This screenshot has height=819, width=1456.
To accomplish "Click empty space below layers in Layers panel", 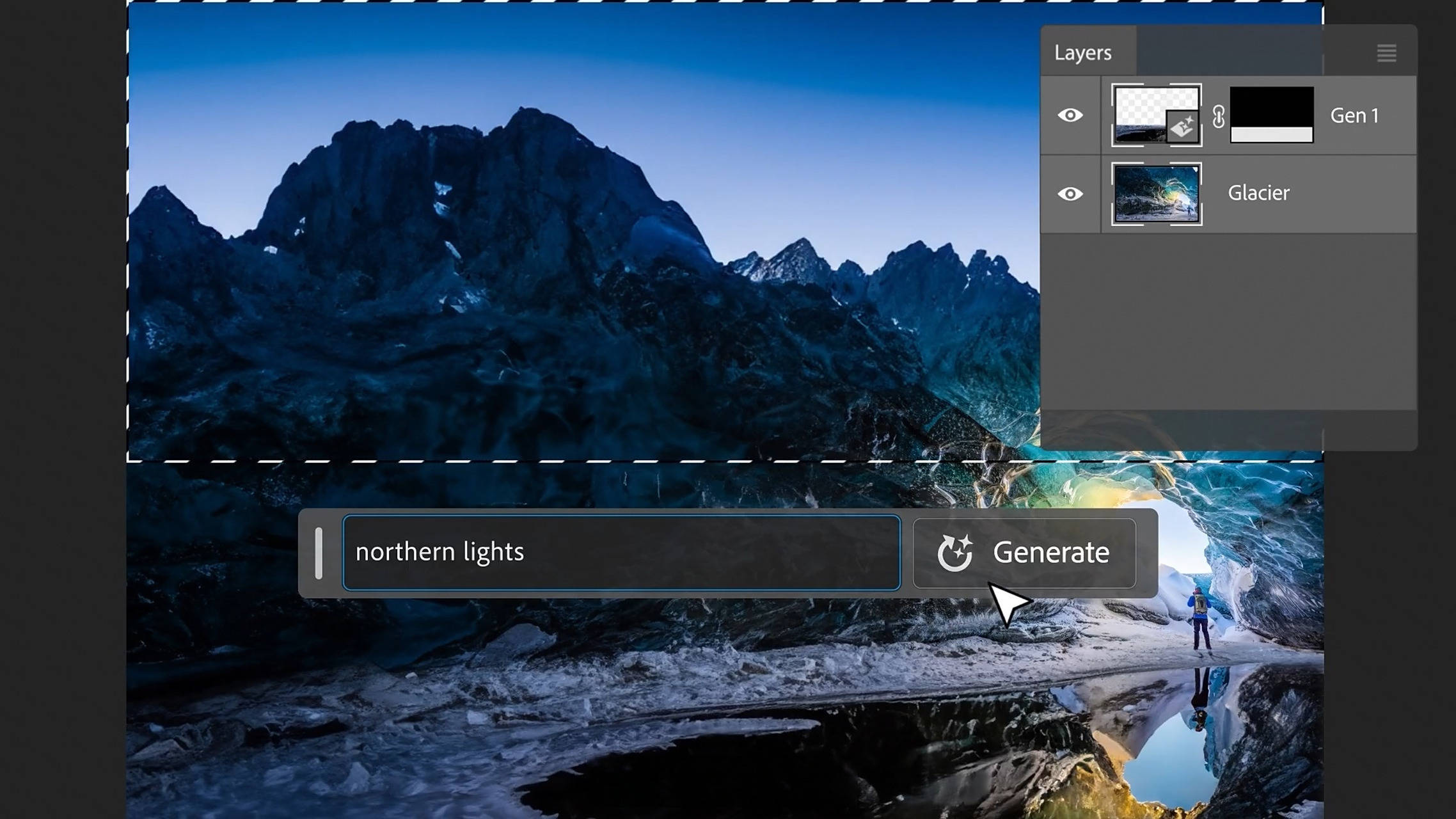I will click(x=1227, y=320).
